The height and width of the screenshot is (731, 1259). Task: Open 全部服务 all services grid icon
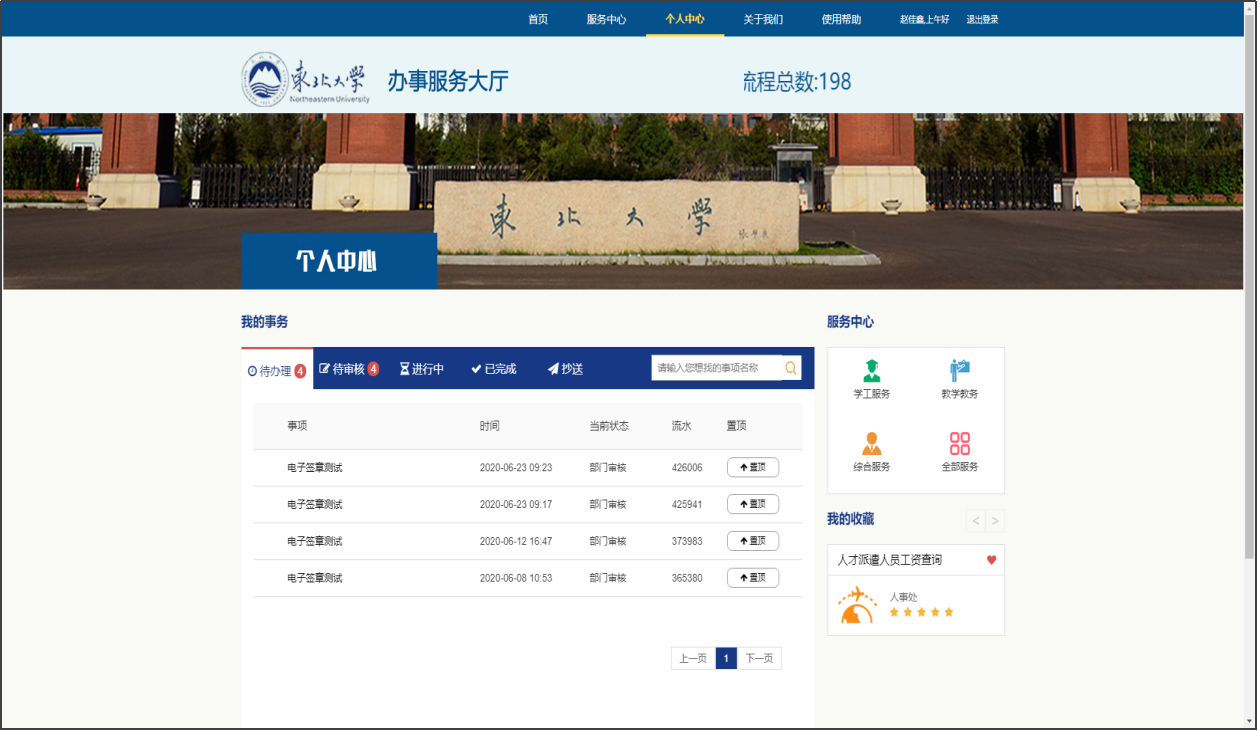[959, 444]
